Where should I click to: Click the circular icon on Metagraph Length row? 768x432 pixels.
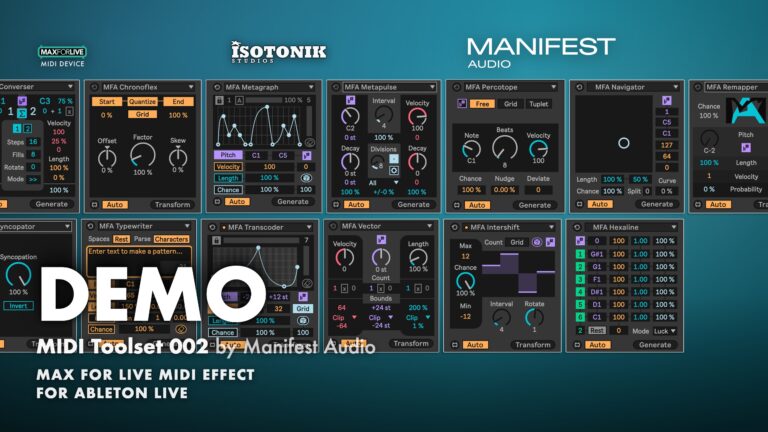(306, 178)
